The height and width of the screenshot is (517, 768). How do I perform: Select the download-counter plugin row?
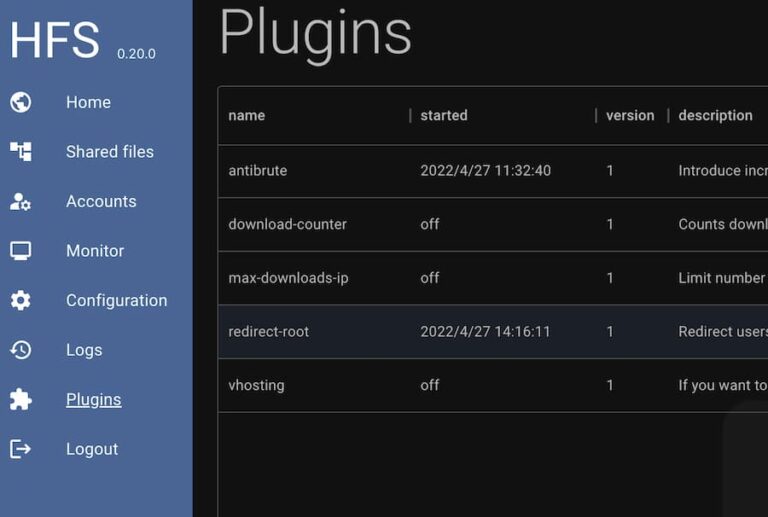coord(288,224)
